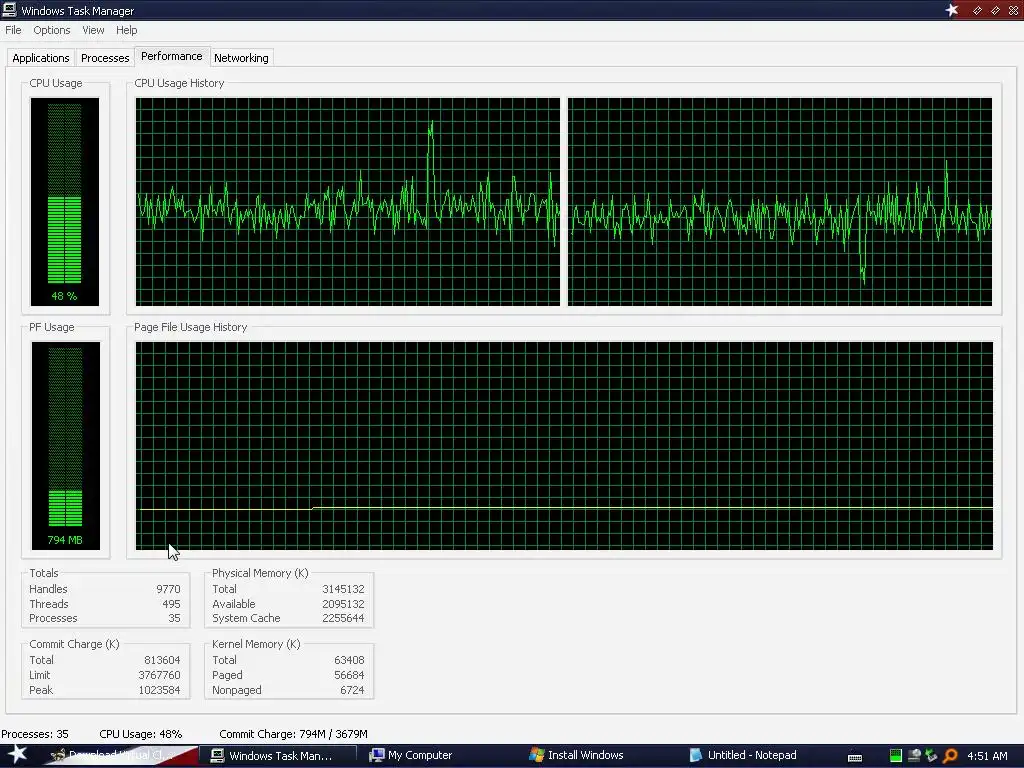1024x768 pixels.
Task: Open the File menu
Action: click(x=13, y=30)
